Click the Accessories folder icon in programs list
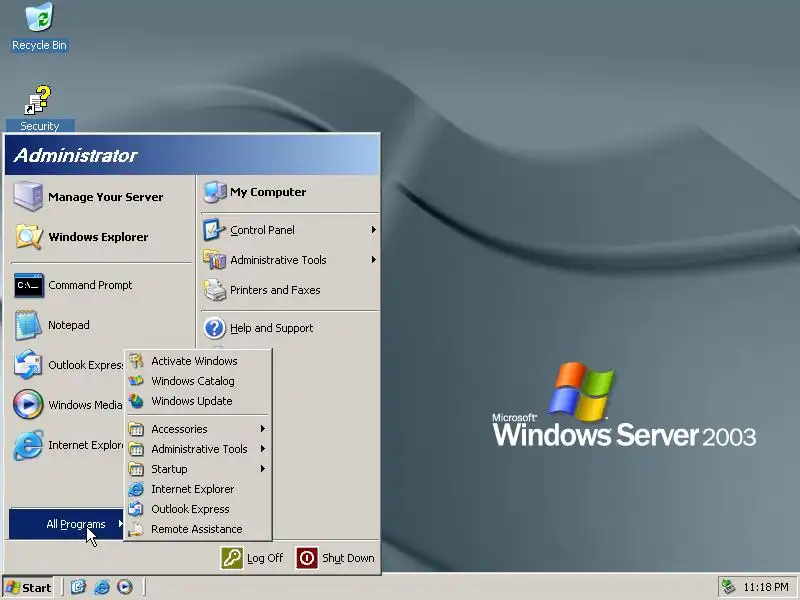 click(136, 429)
